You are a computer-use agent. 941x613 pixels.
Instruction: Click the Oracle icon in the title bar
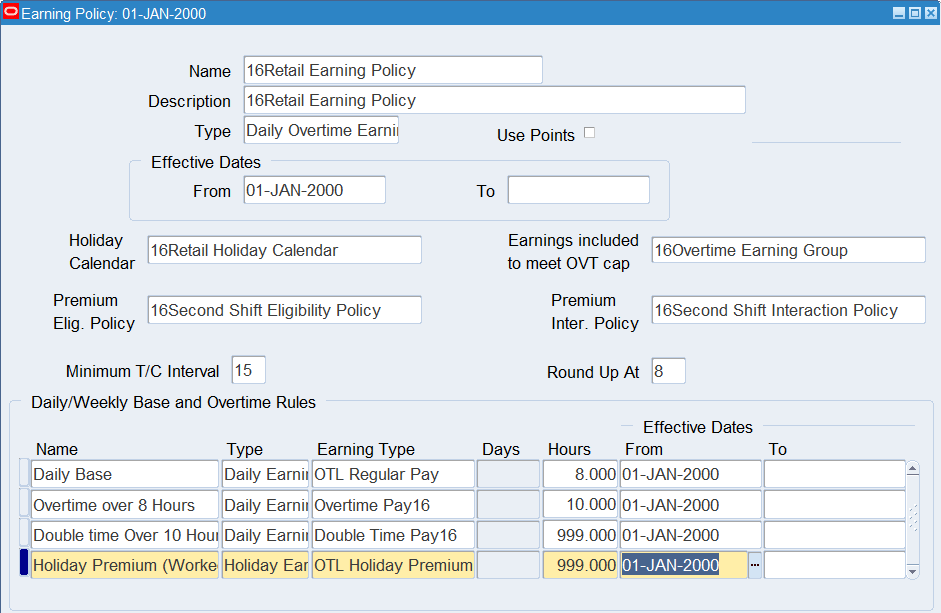(x=11, y=12)
